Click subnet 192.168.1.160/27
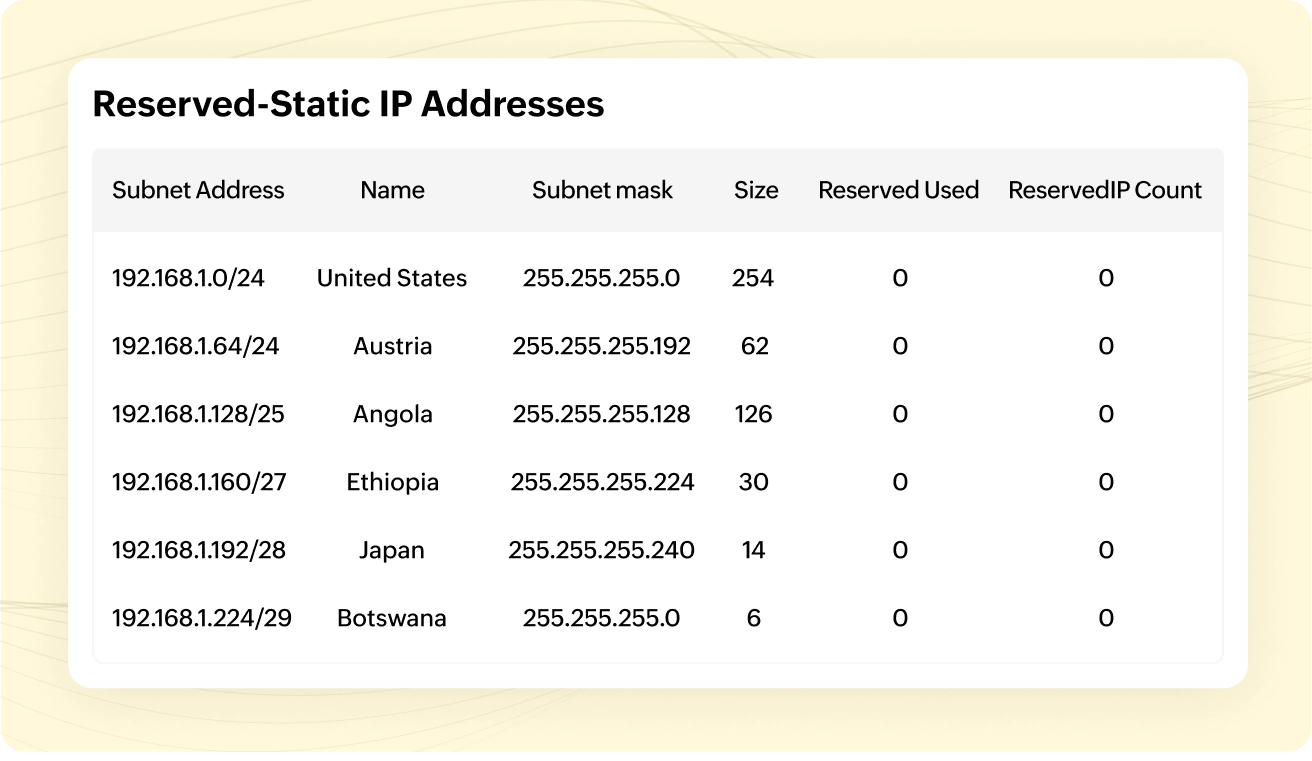 coord(199,482)
